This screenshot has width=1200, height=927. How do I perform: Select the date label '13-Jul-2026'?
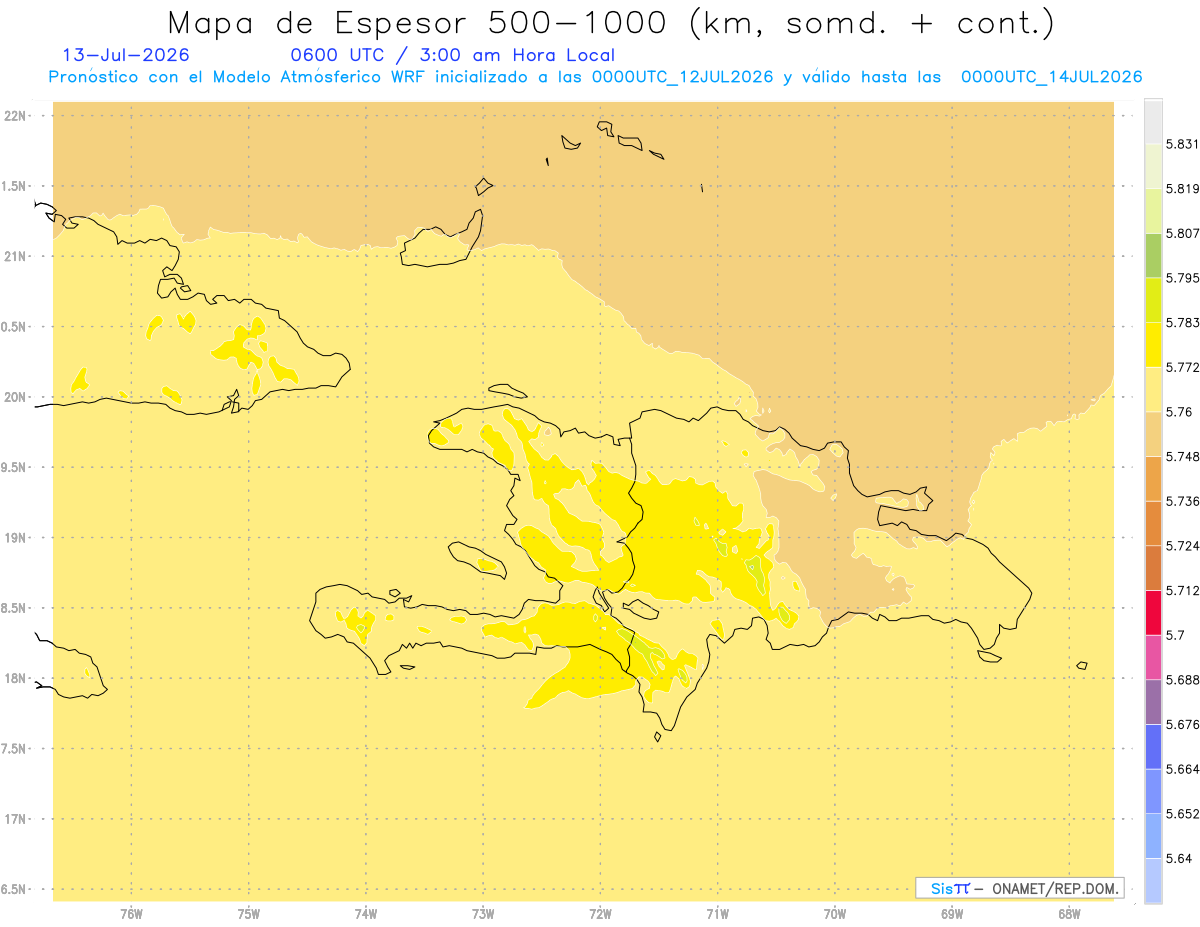(125, 55)
